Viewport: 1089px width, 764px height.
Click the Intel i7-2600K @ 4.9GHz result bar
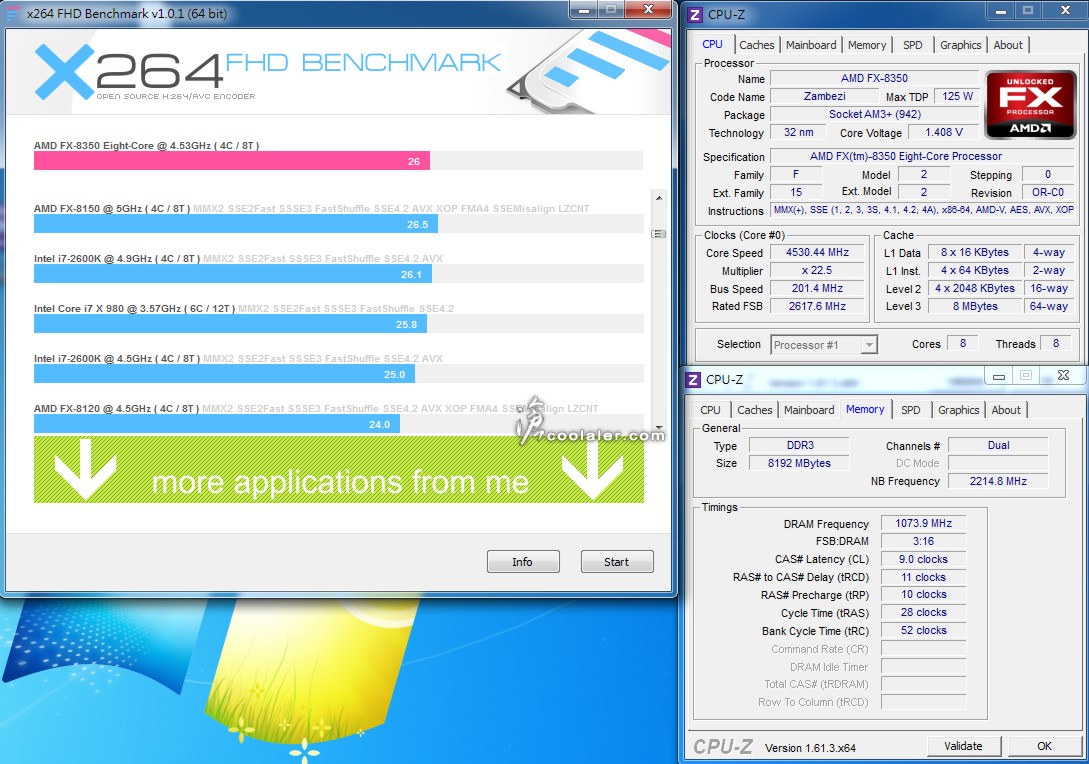(233, 274)
